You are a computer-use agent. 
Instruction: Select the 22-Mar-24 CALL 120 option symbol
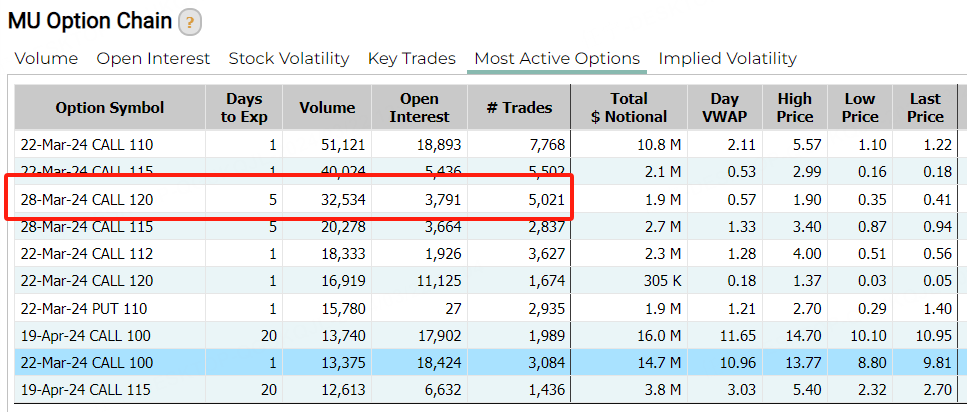87,281
